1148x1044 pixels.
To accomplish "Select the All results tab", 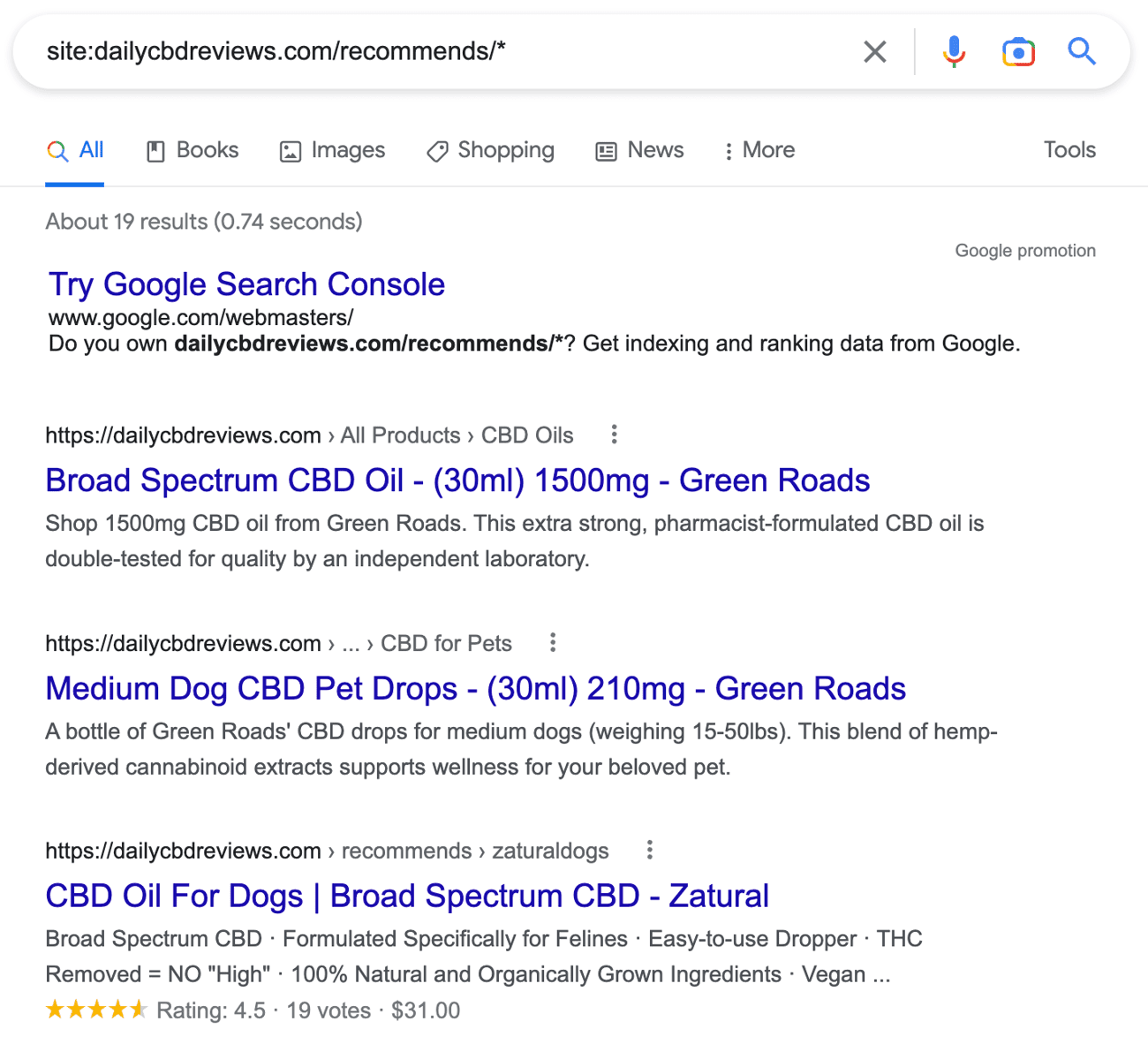I will (x=75, y=151).
